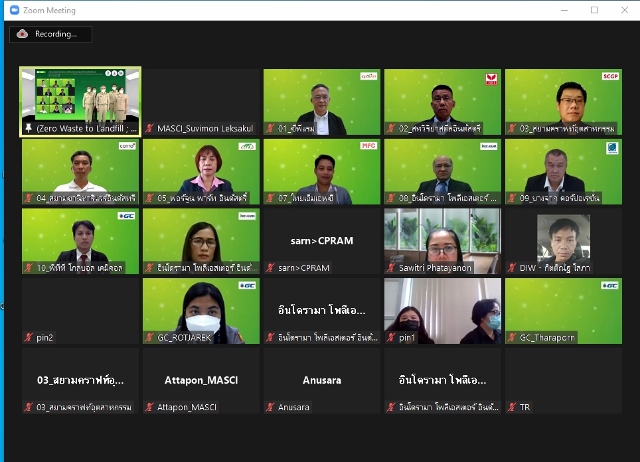Screen dimensions: 640x462
Task: Click muted mic icon next to pin2
Action: coord(29,338)
